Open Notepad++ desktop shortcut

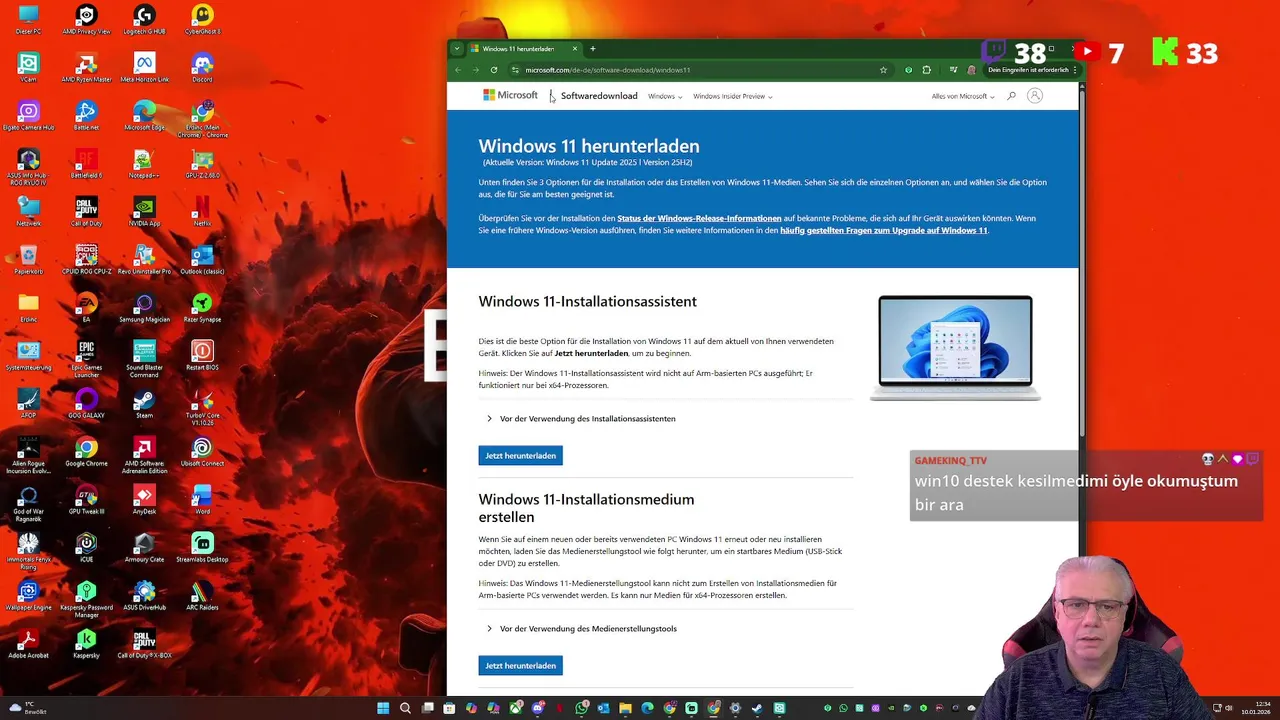pos(144,163)
